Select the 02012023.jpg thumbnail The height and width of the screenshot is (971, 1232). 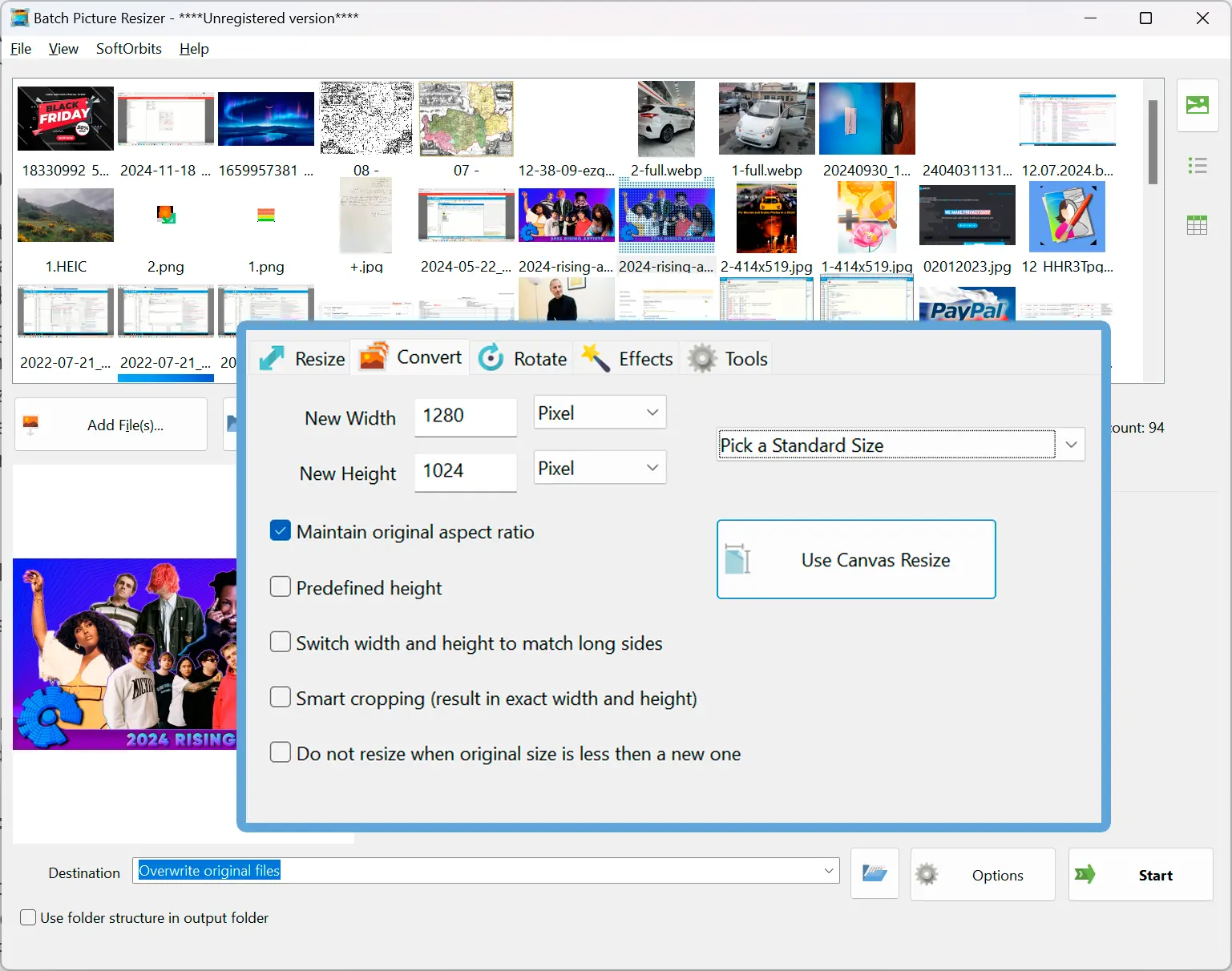967,215
